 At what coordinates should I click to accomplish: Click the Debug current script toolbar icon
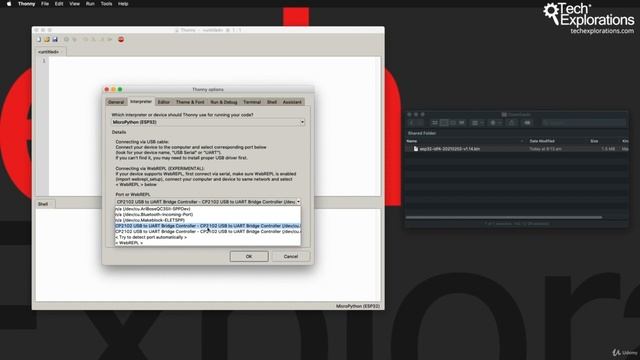click(x=74, y=40)
